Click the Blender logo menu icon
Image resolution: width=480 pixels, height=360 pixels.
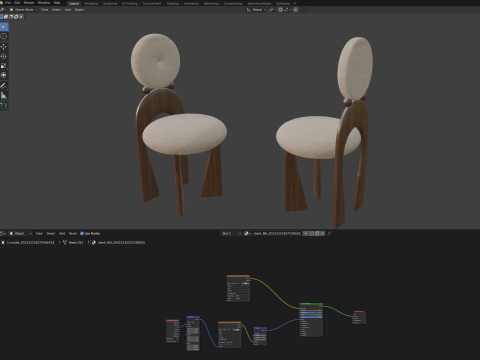point(2,3)
